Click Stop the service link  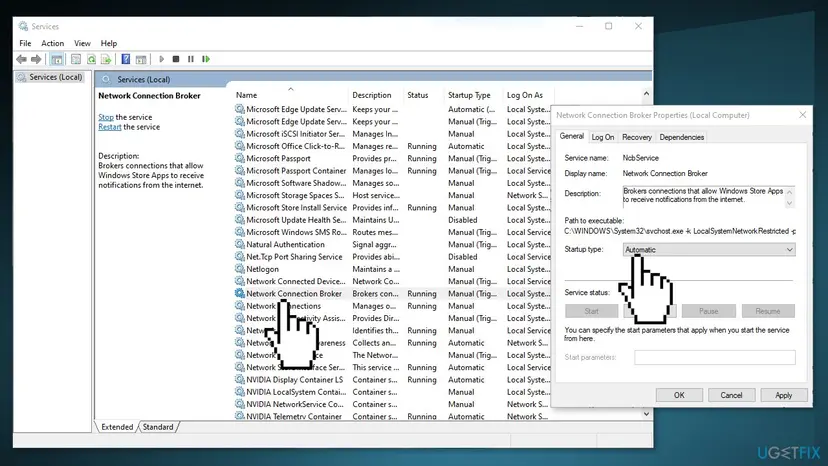tap(106, 117)
